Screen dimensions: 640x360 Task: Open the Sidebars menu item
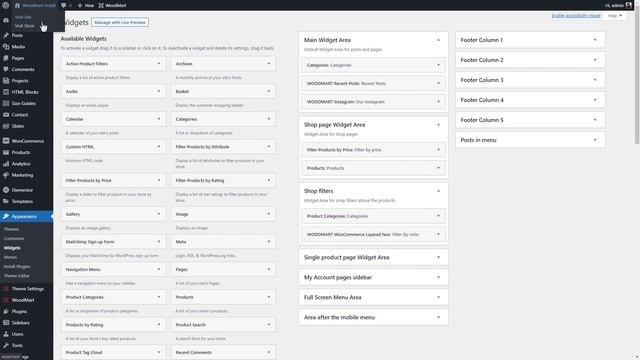point(20,323)
